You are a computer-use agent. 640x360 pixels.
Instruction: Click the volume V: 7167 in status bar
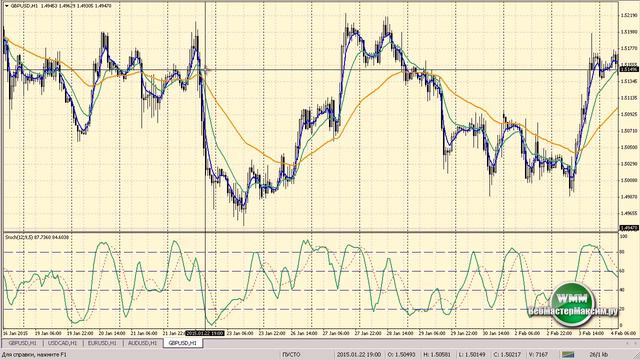pyautogui.click(x=538, y=355)
